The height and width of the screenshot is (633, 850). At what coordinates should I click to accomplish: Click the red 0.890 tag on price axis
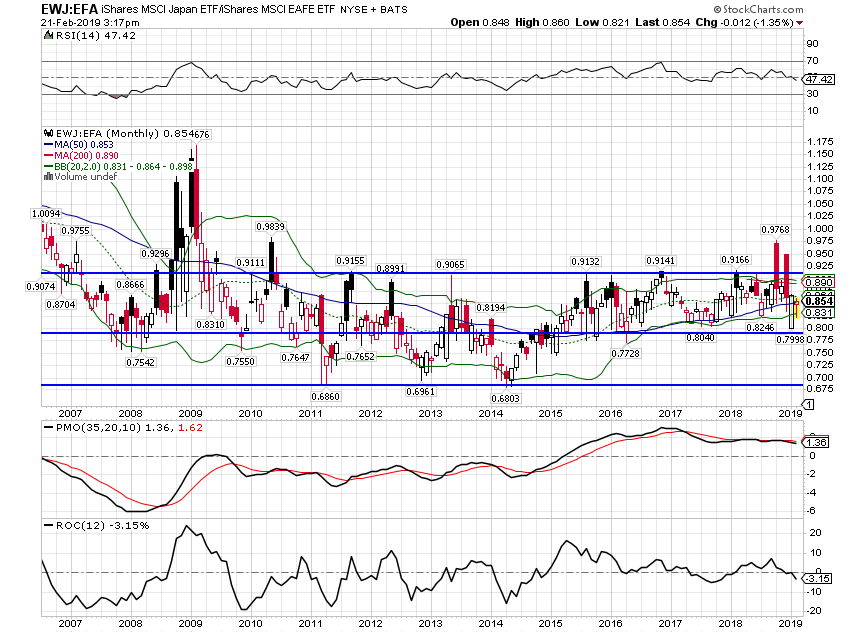coord(819,282)
